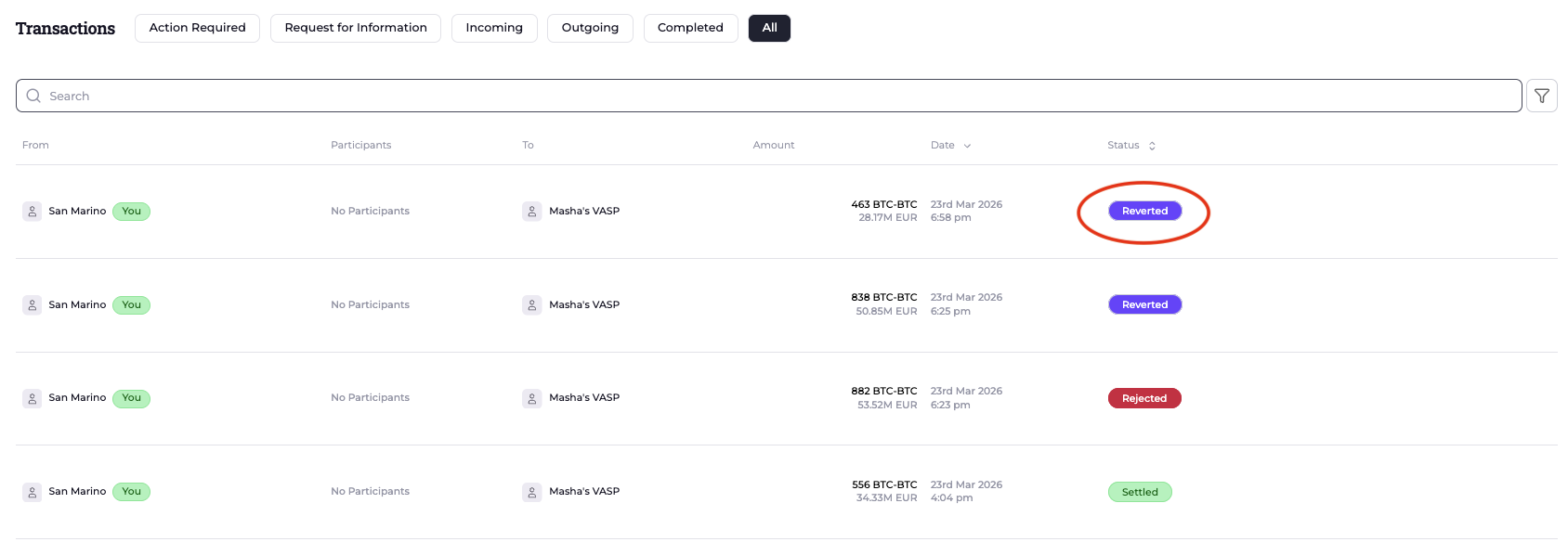Click the To column header
The width and height of the screenshot is (1568, 542).
pyautogui.click(x=528, y=146)
